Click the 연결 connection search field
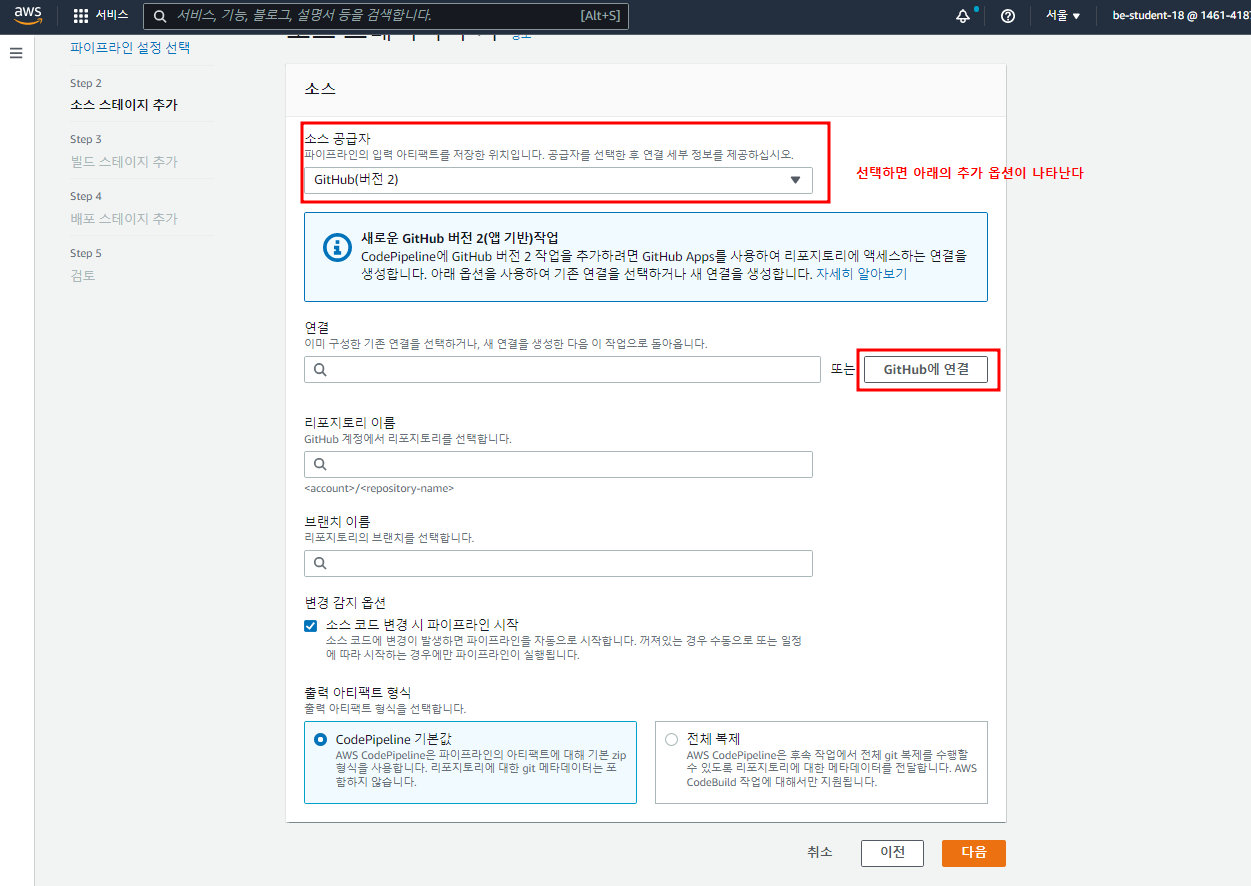The image size is (1251, 886). (562, 369)
